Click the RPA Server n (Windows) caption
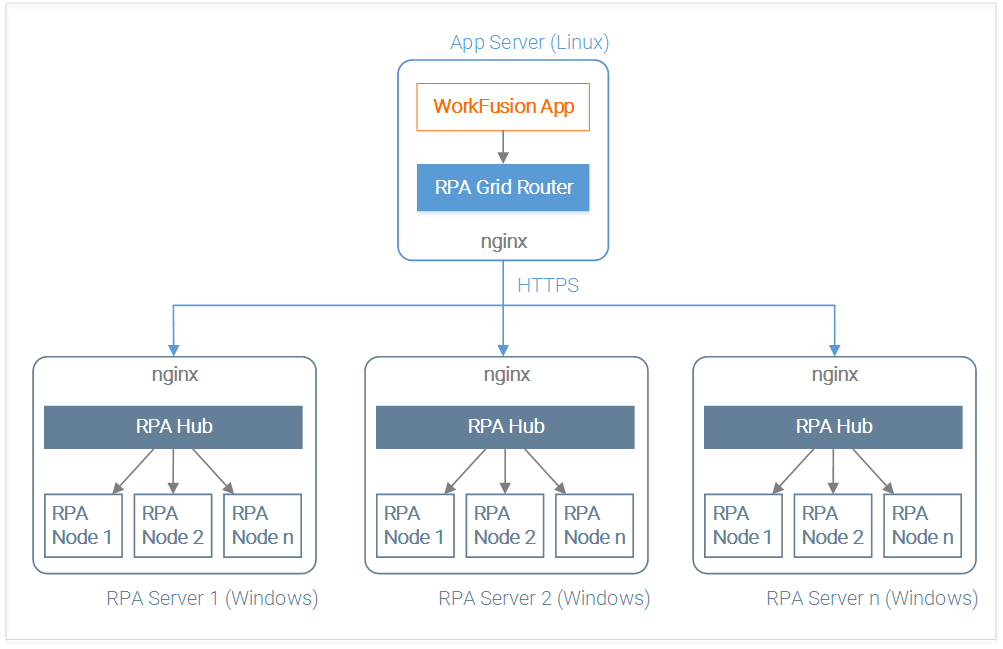 click(x=873, y=598)
